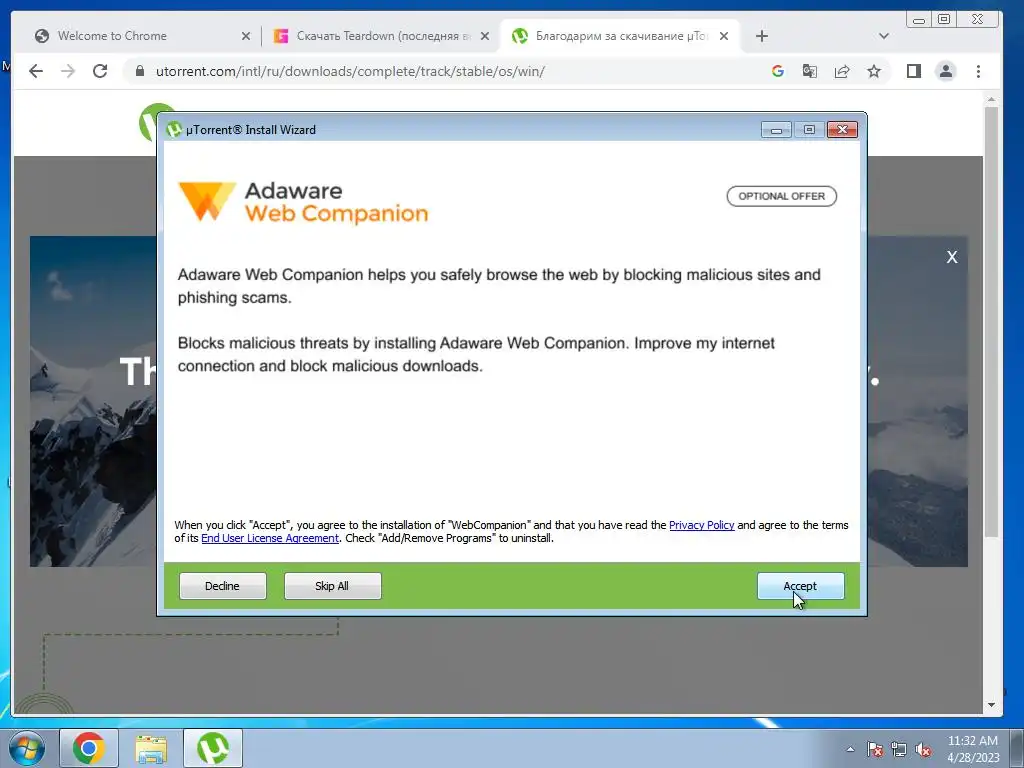Image resolution: width=1024 pixels, height=768 pixels.
Task: Toggle the Chrome side panel
Action: point(914,71)
